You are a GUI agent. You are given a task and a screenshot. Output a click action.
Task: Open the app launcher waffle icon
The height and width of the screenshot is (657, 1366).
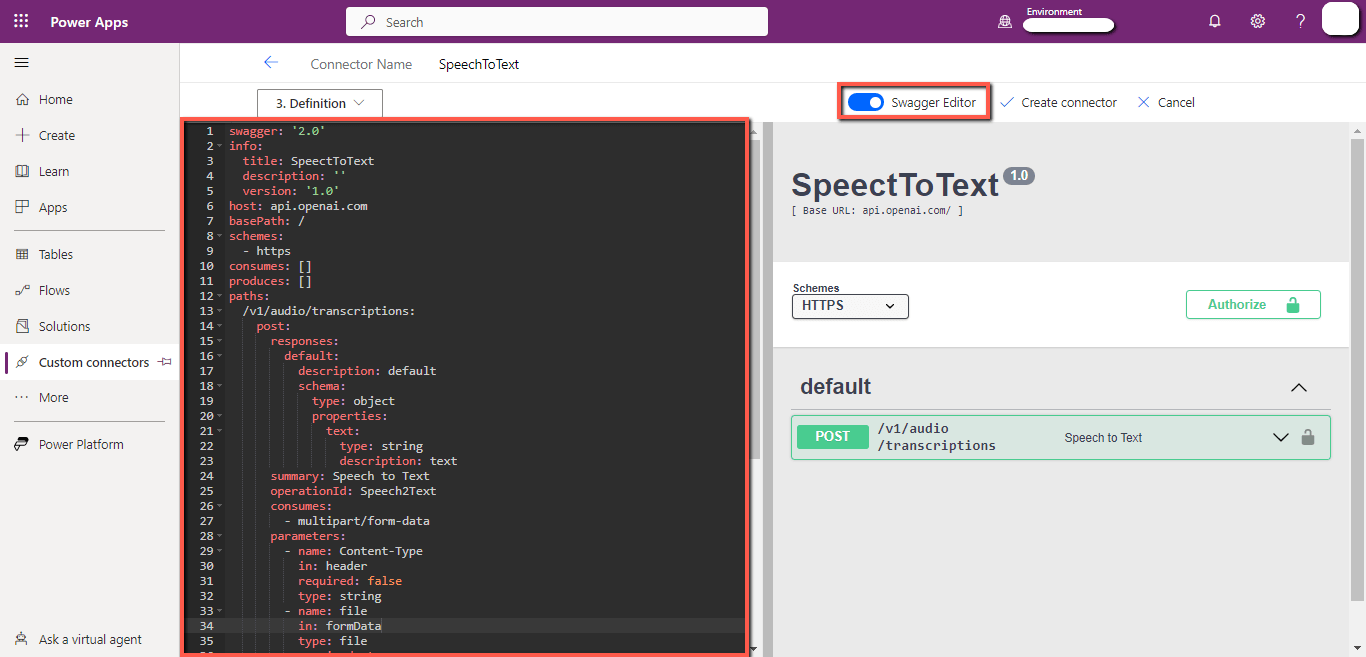21,21
